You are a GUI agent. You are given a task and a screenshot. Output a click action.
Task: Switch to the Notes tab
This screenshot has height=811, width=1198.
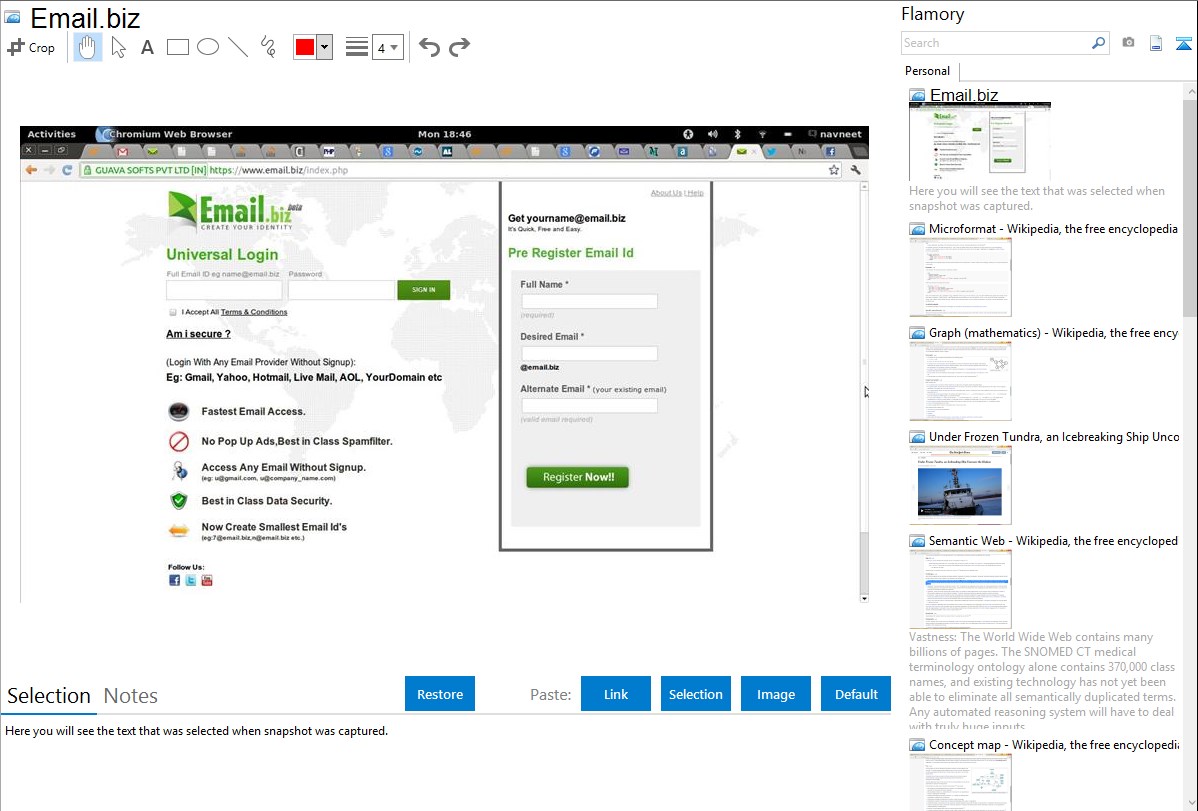(x=131, y=696)
